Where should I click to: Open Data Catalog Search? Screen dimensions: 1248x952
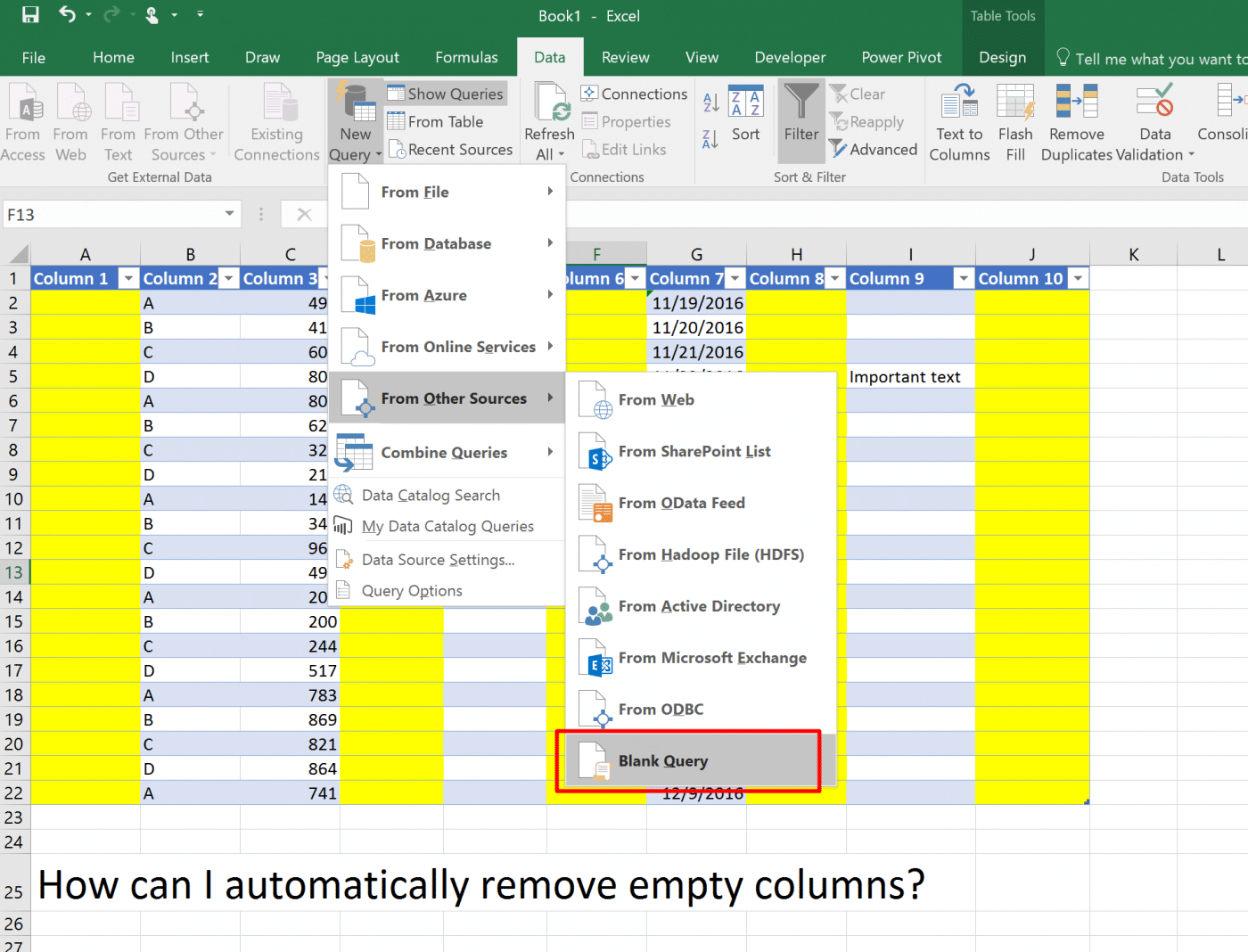447,495
